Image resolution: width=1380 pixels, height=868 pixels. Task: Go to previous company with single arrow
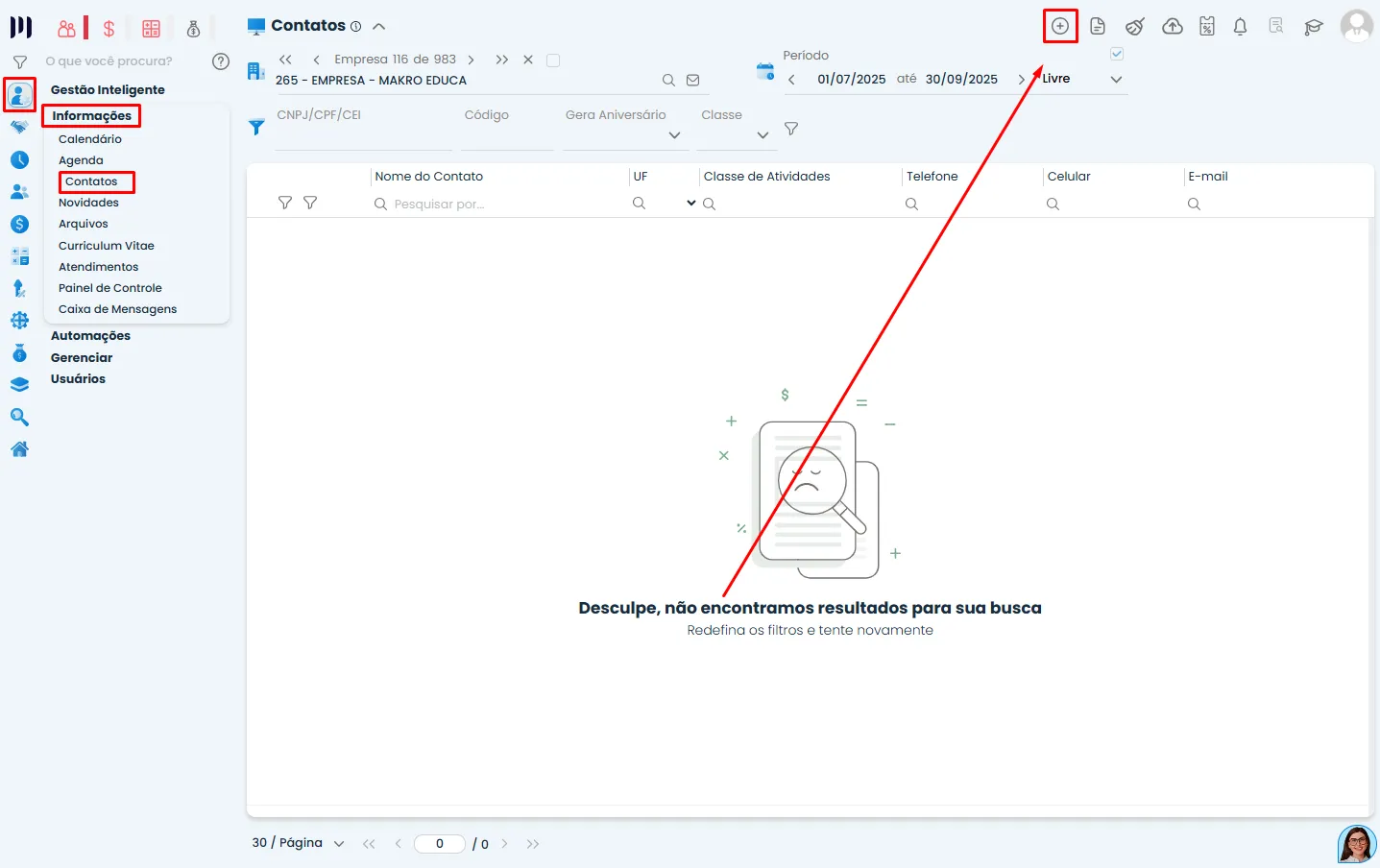pos(316,60)
